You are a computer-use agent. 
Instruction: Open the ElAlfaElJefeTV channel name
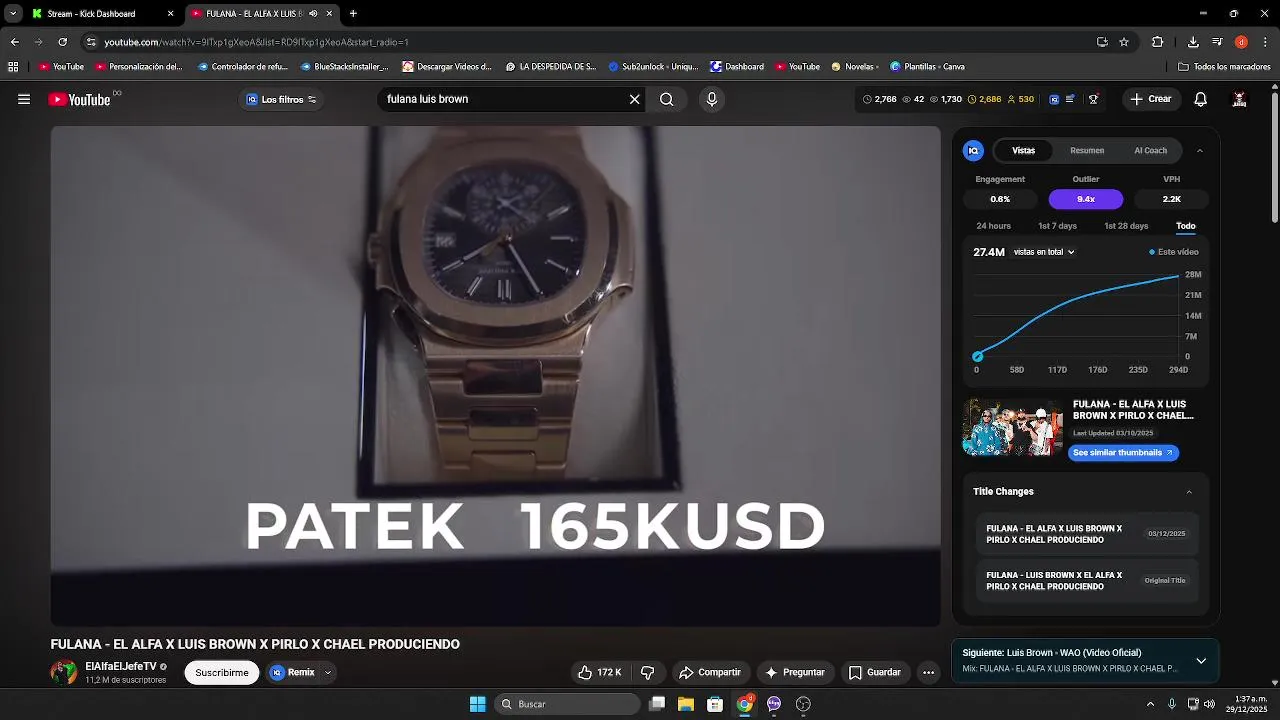pos(121,666)
